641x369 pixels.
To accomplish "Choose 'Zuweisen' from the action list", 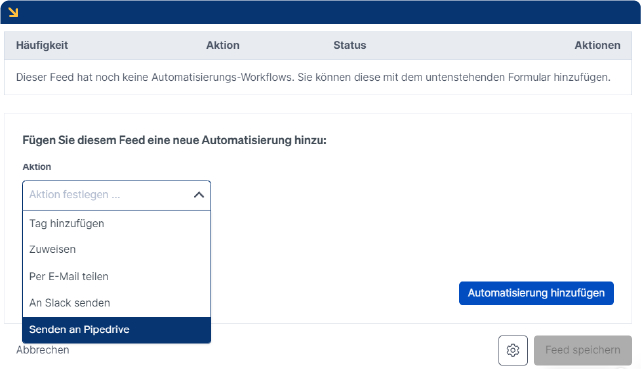I will 117,249.
